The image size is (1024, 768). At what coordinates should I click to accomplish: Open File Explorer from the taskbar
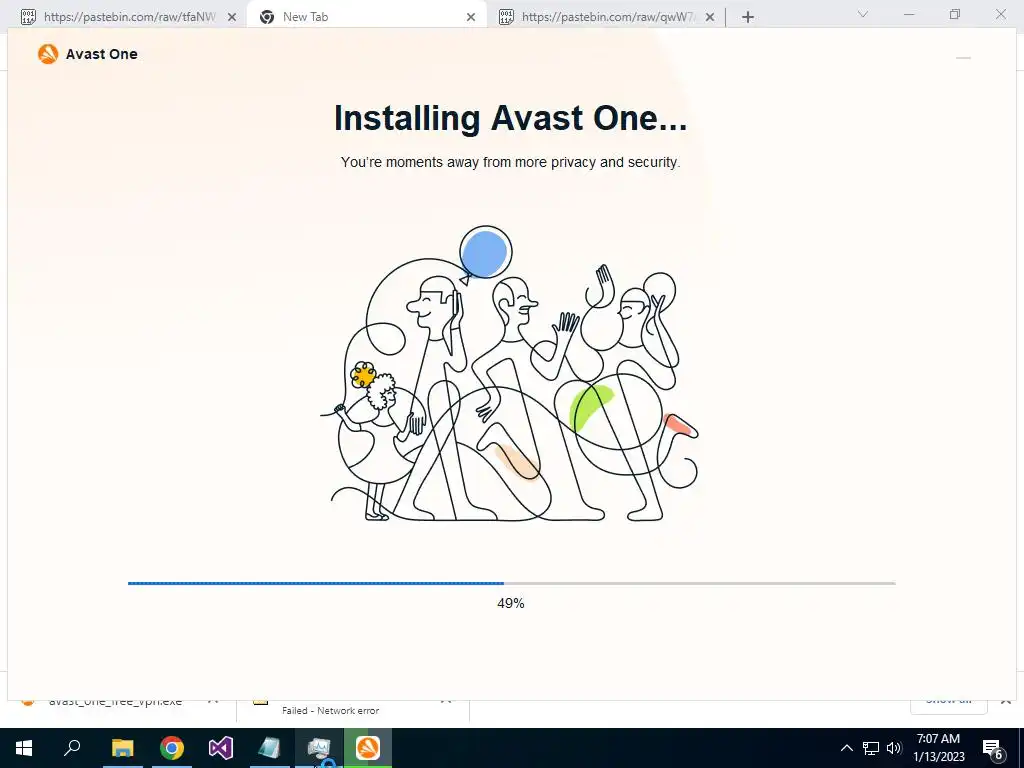coord(122,748)
